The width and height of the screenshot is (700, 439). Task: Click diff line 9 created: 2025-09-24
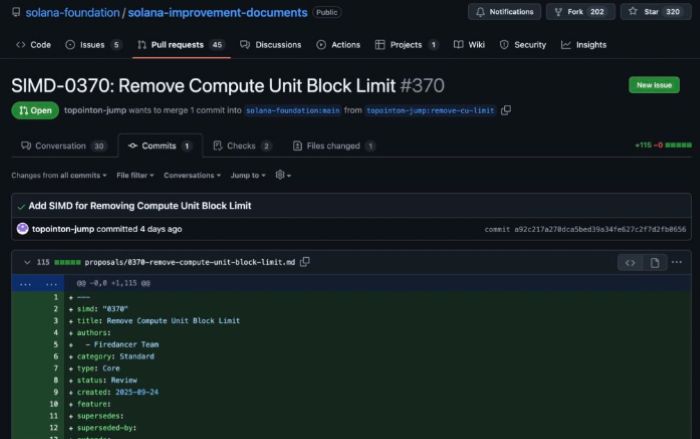pos(117,392)
